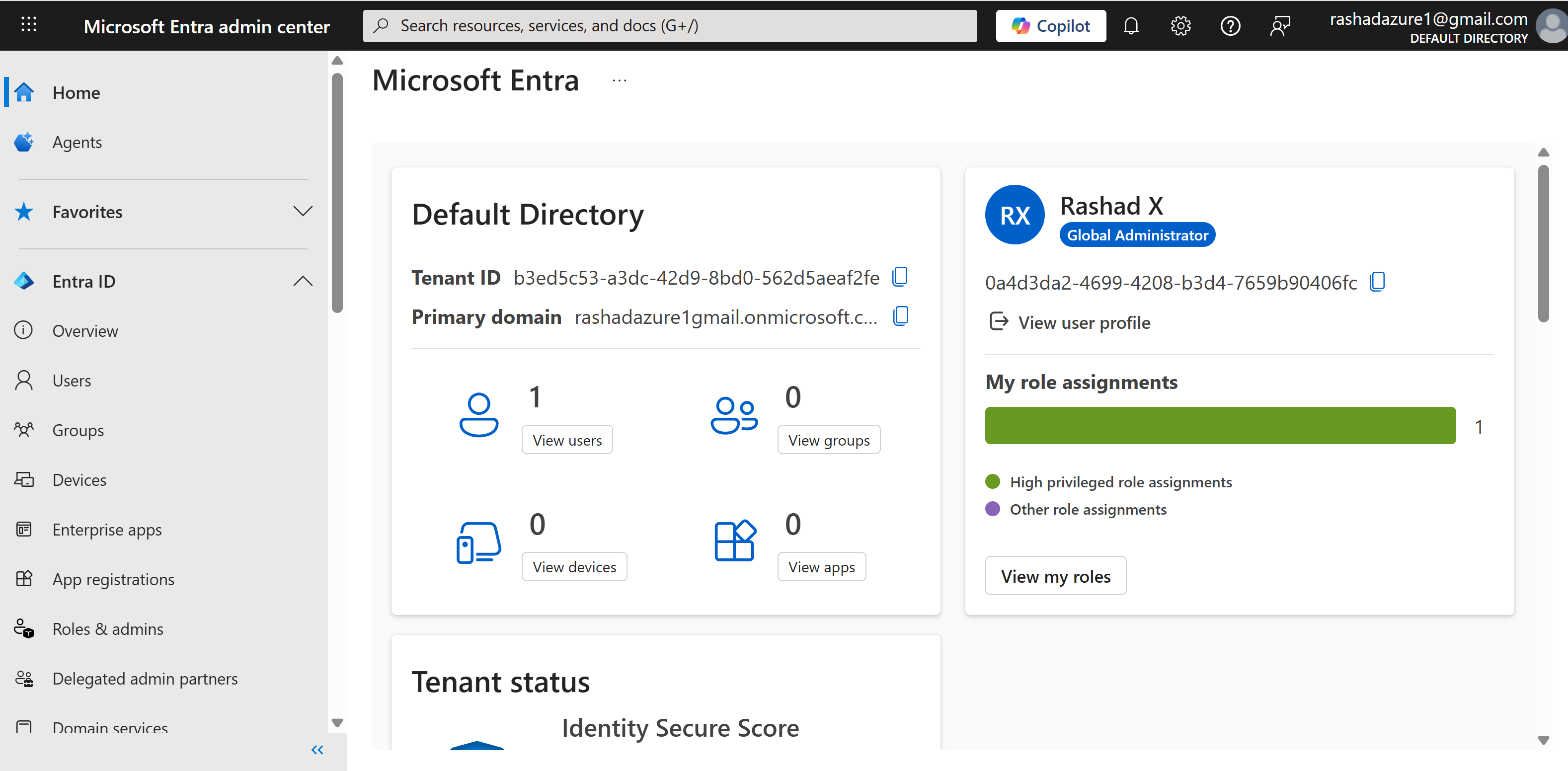Open View user profile link
The height and width of the screenshot is (771, 1568).
pos(1084,322)
